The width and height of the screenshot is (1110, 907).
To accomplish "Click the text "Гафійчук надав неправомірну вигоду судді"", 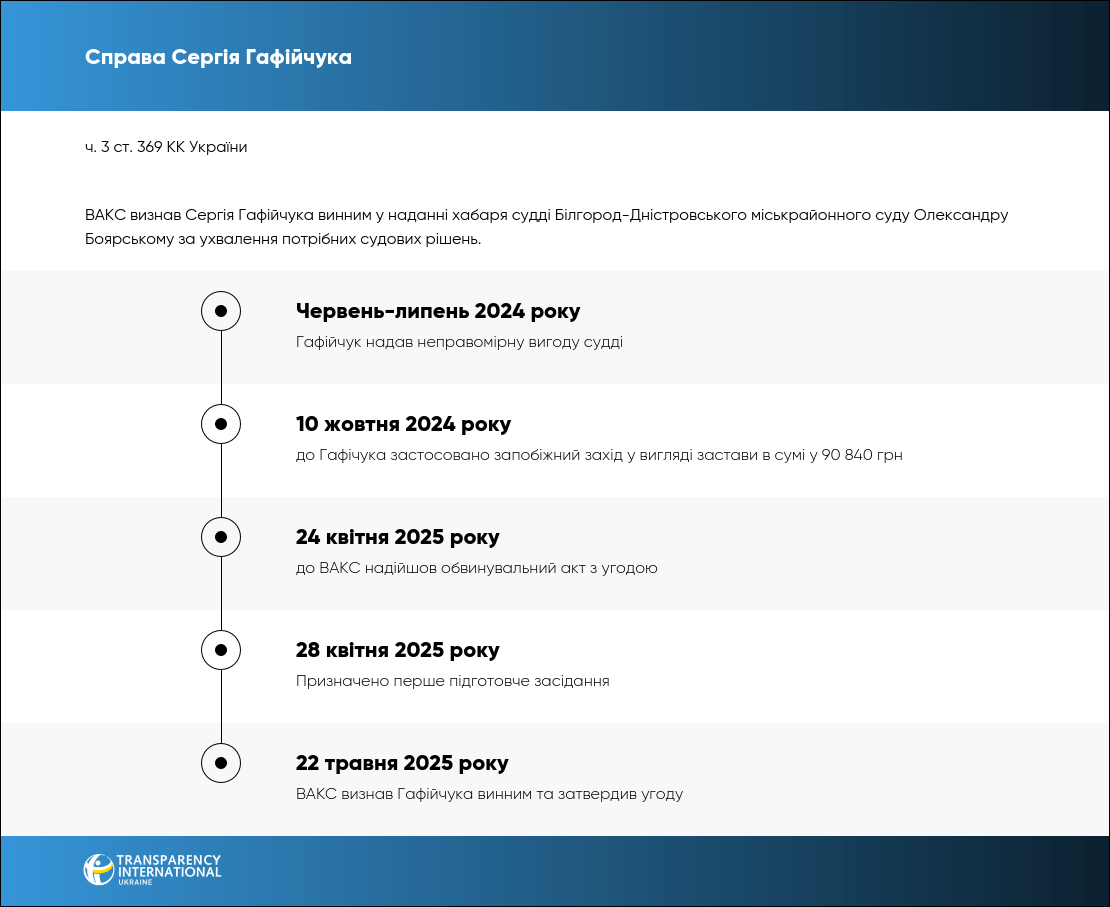I will pos(459,342).
